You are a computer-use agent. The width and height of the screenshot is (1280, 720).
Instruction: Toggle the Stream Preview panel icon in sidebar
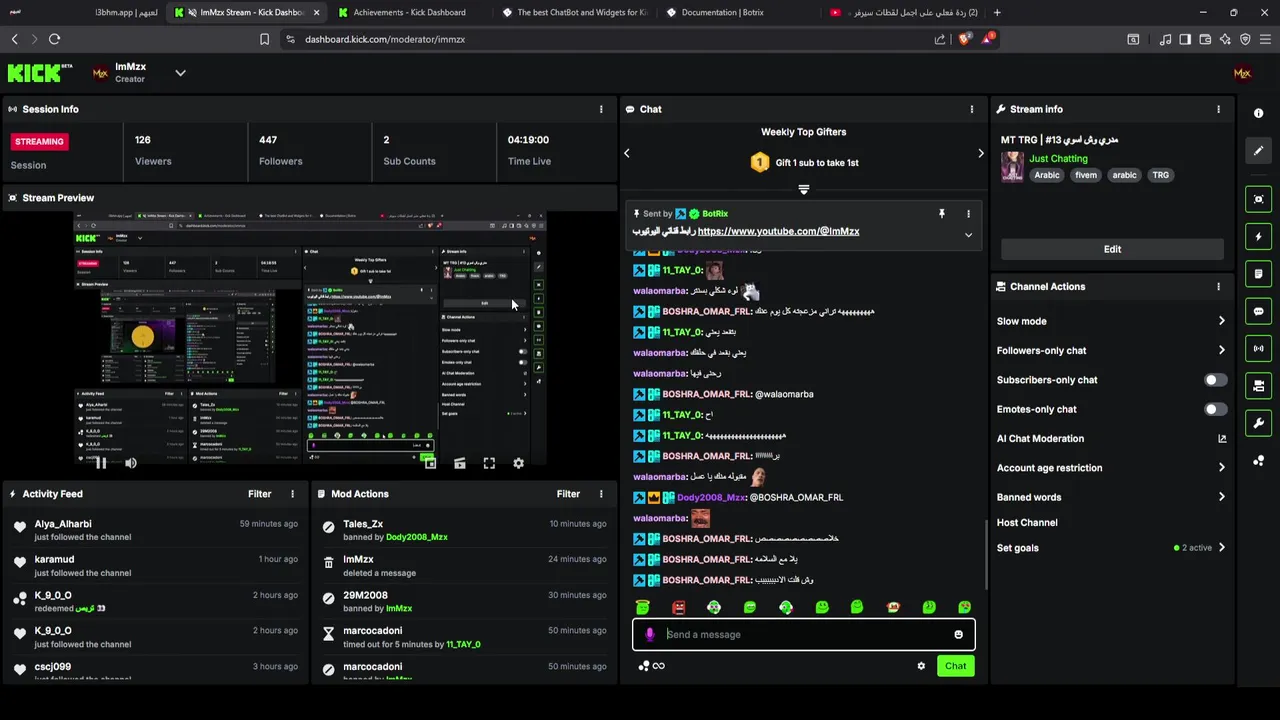[x=1259, y=199]
